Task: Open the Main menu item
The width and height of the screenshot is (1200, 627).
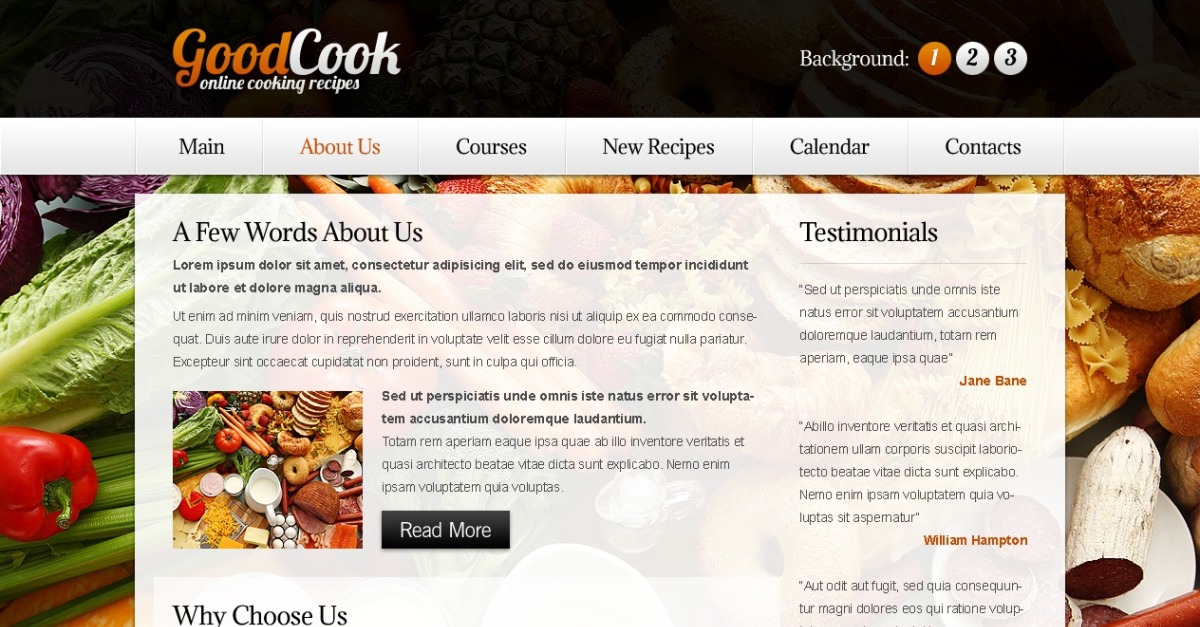Action: (200, 147)
